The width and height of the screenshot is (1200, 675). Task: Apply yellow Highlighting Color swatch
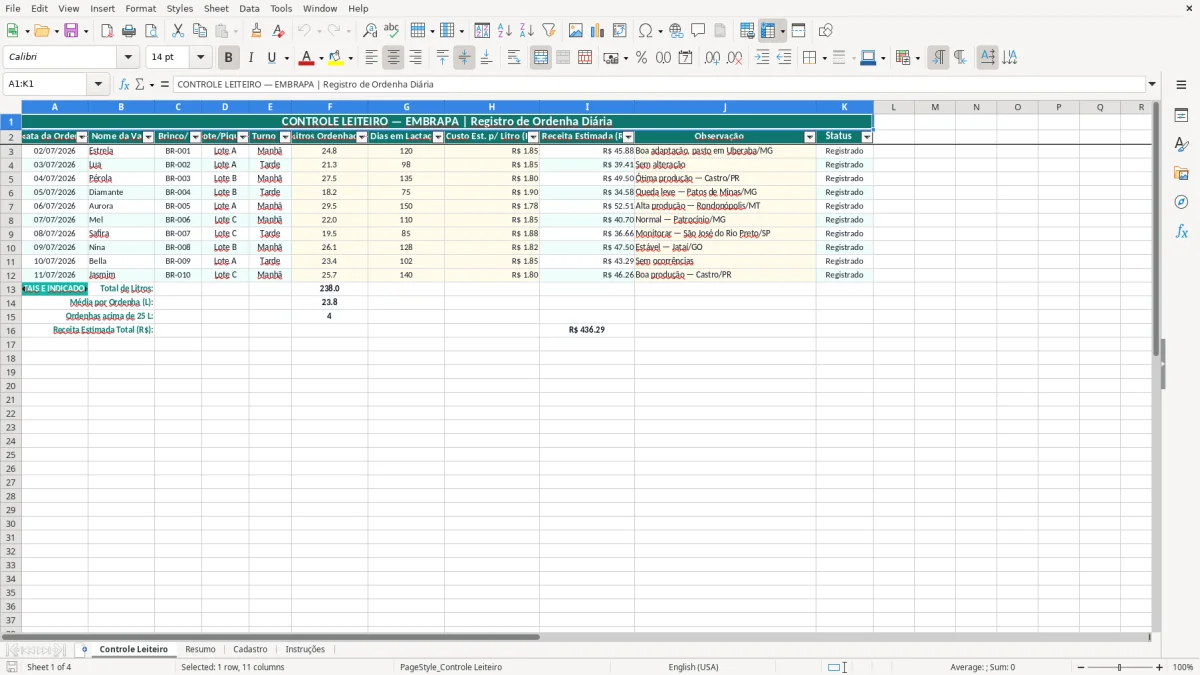click(336, 58)
